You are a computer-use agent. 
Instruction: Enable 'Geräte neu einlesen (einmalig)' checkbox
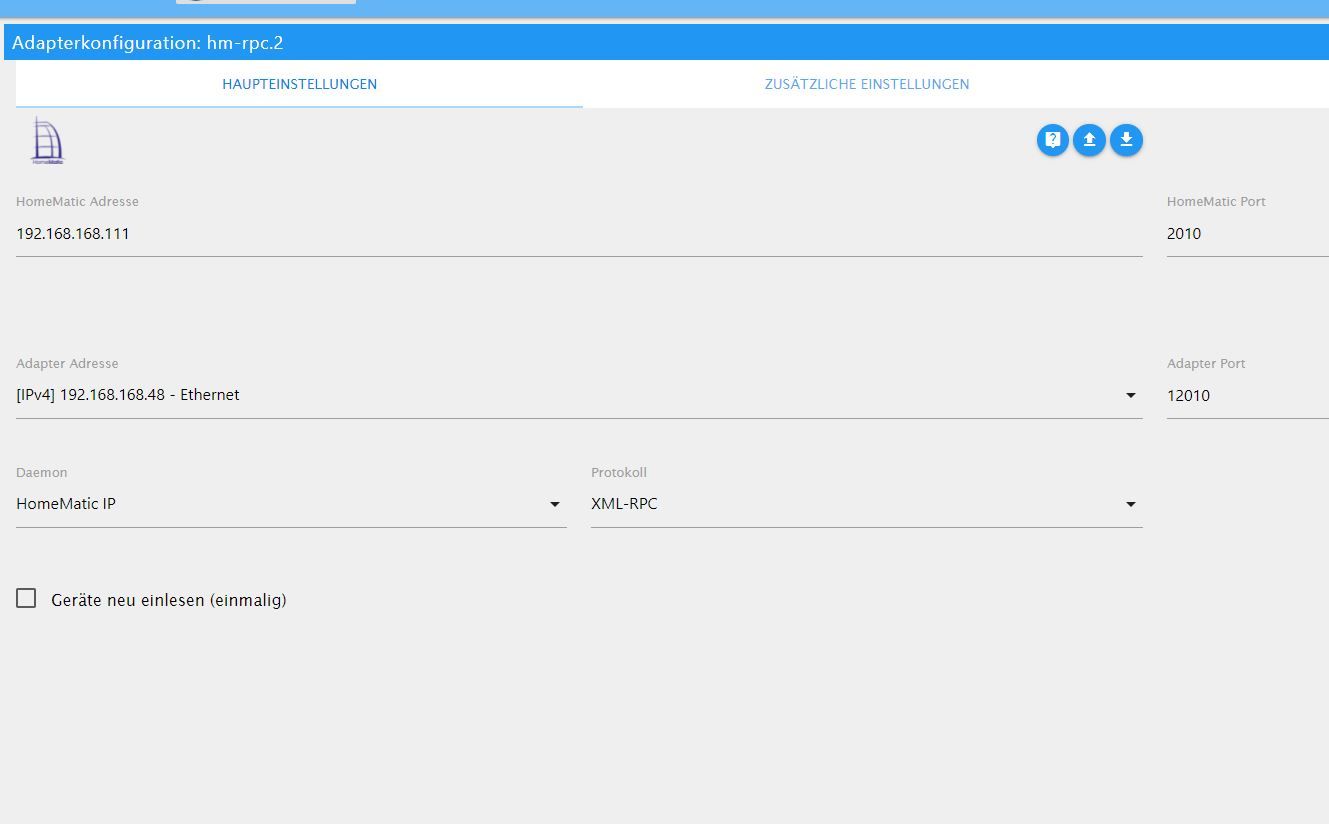(x=26, y=598)
